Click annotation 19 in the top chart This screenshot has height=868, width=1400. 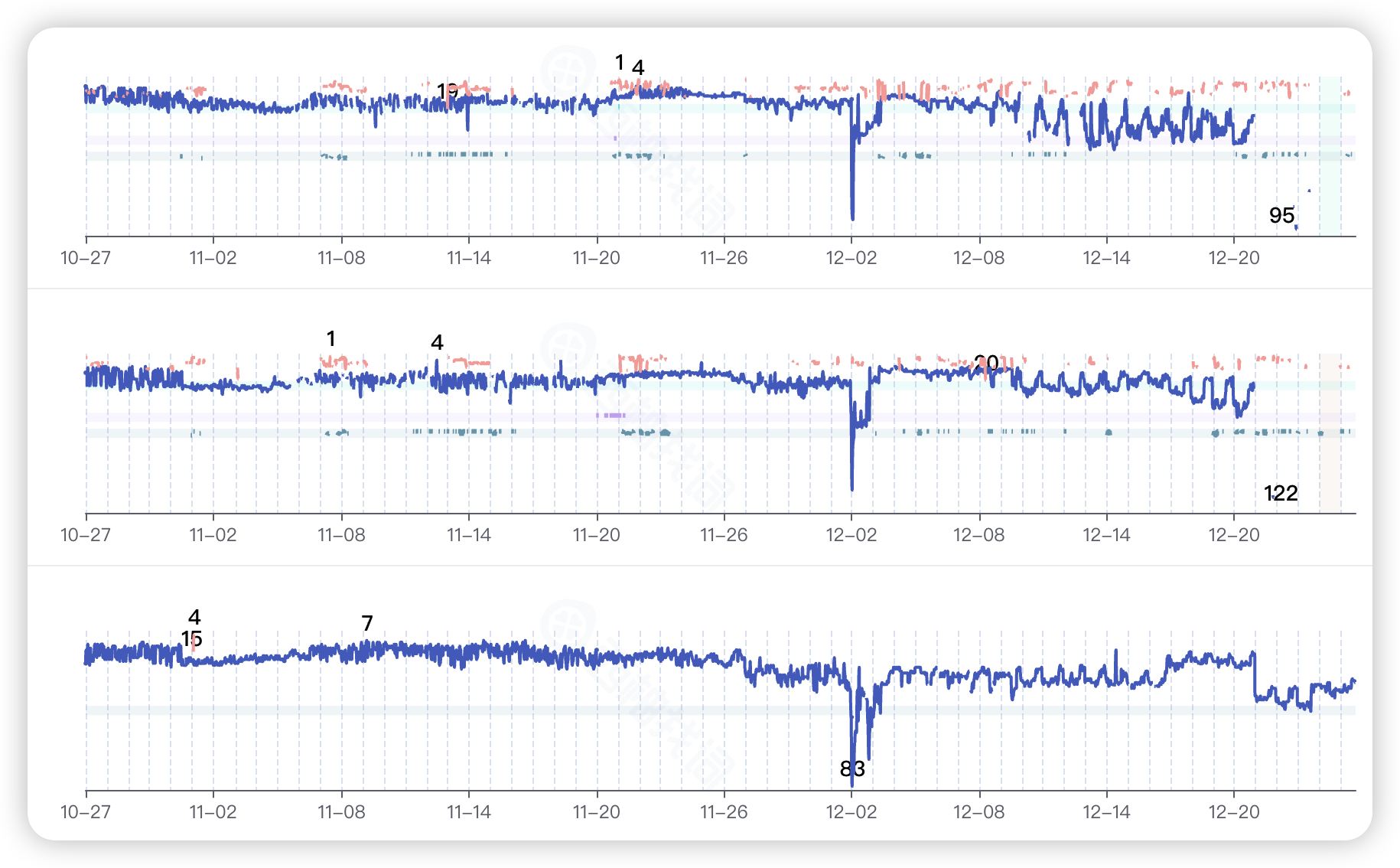tap(448, 92)
